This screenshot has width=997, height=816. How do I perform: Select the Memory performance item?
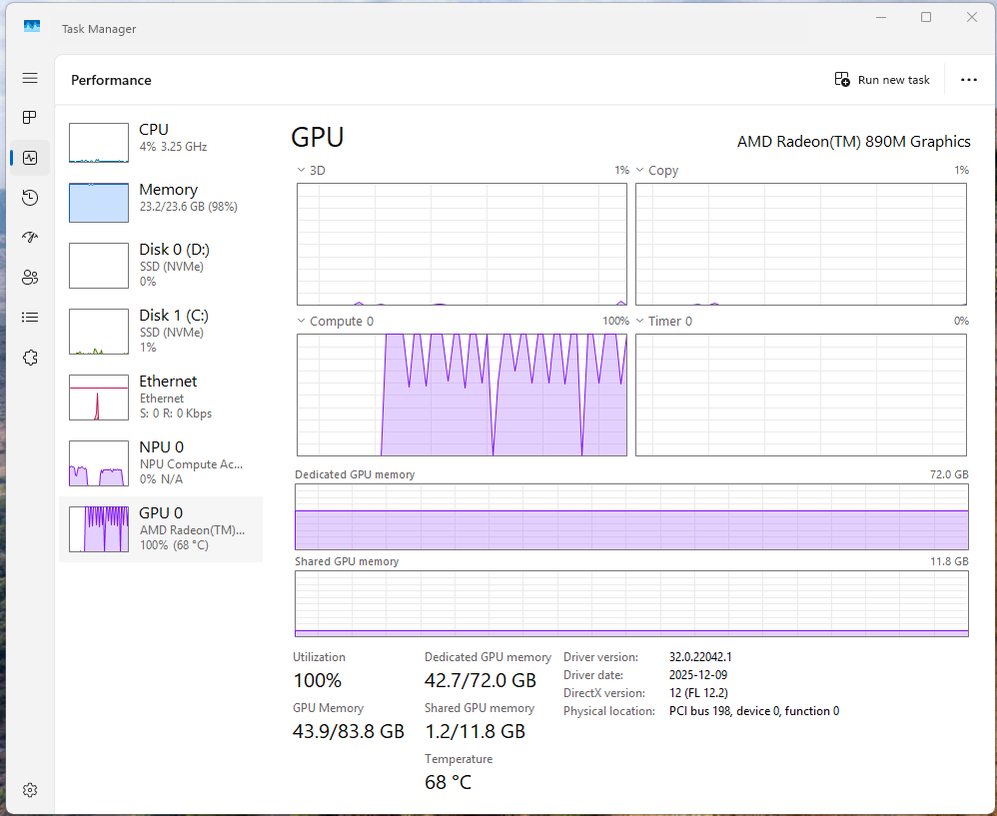[161, 203]
